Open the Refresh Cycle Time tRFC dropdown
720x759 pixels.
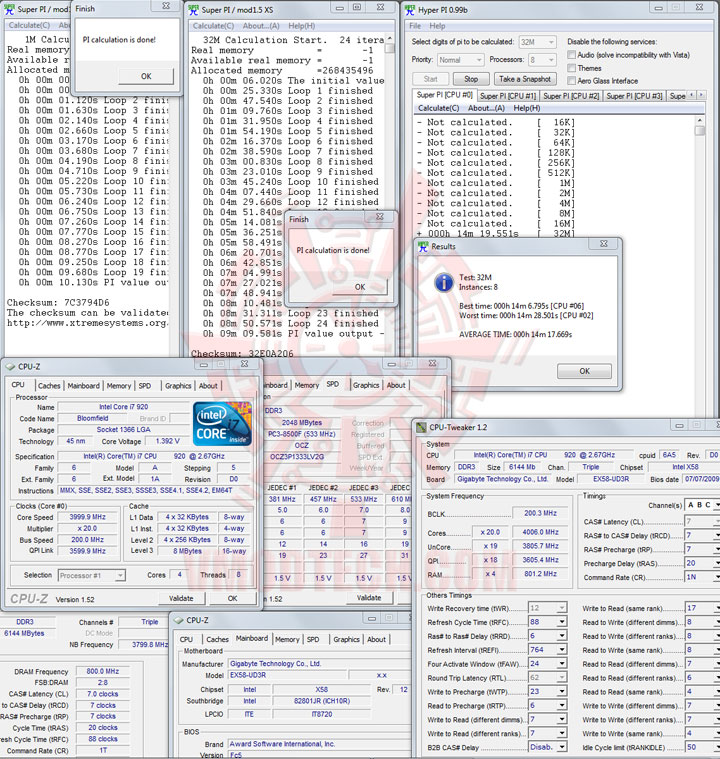click(562, 622)
